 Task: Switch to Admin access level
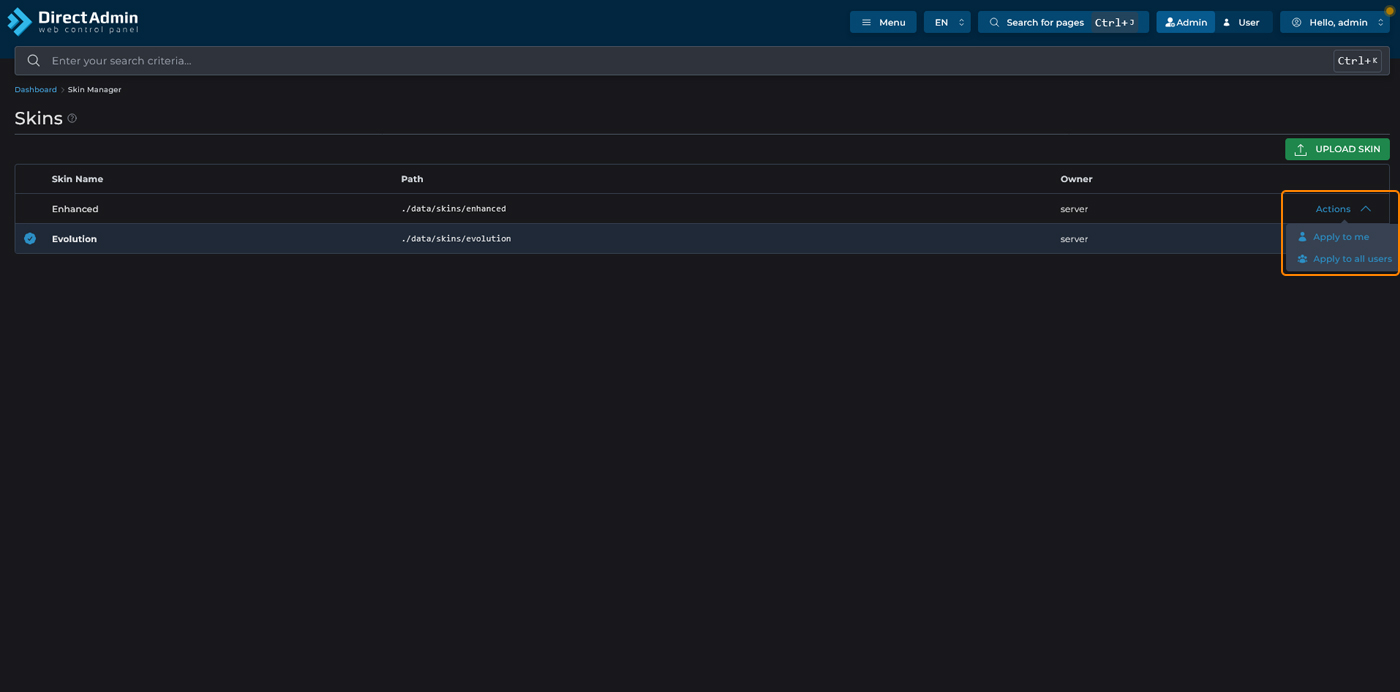[x=1185, y=22]
